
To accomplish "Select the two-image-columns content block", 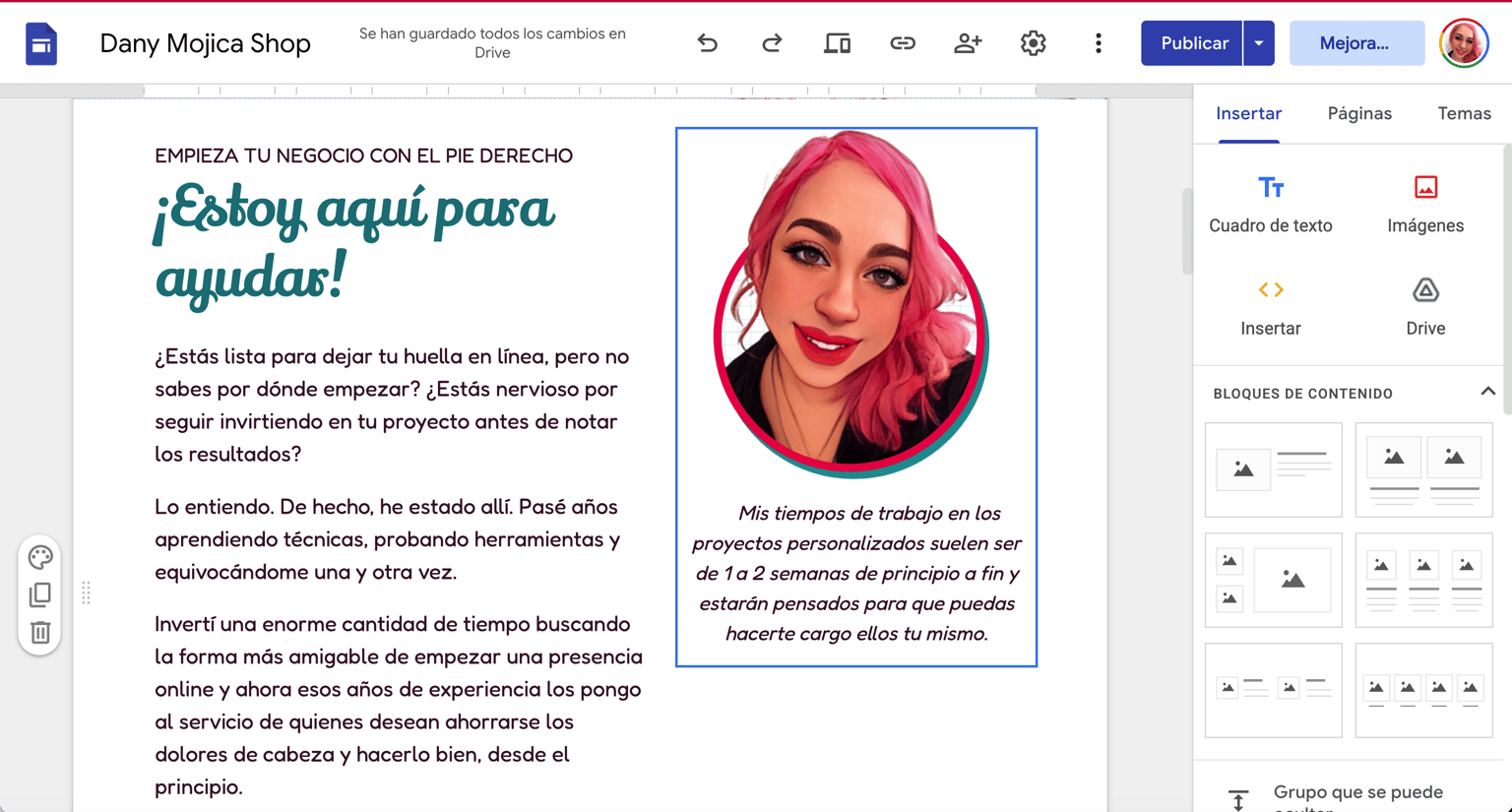I will tap(1423, 469).
